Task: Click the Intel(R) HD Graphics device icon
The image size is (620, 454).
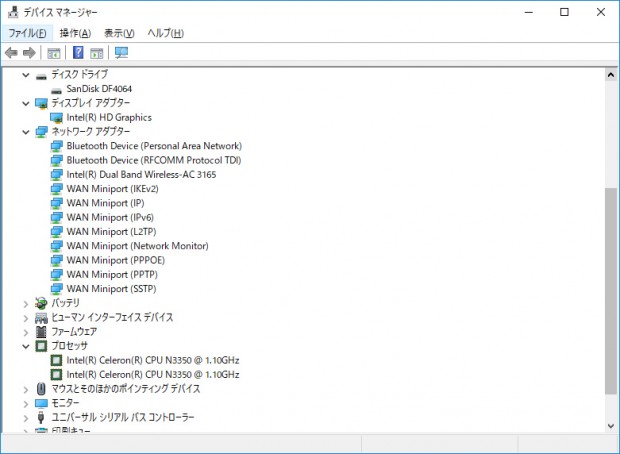Action: point(57,118)
